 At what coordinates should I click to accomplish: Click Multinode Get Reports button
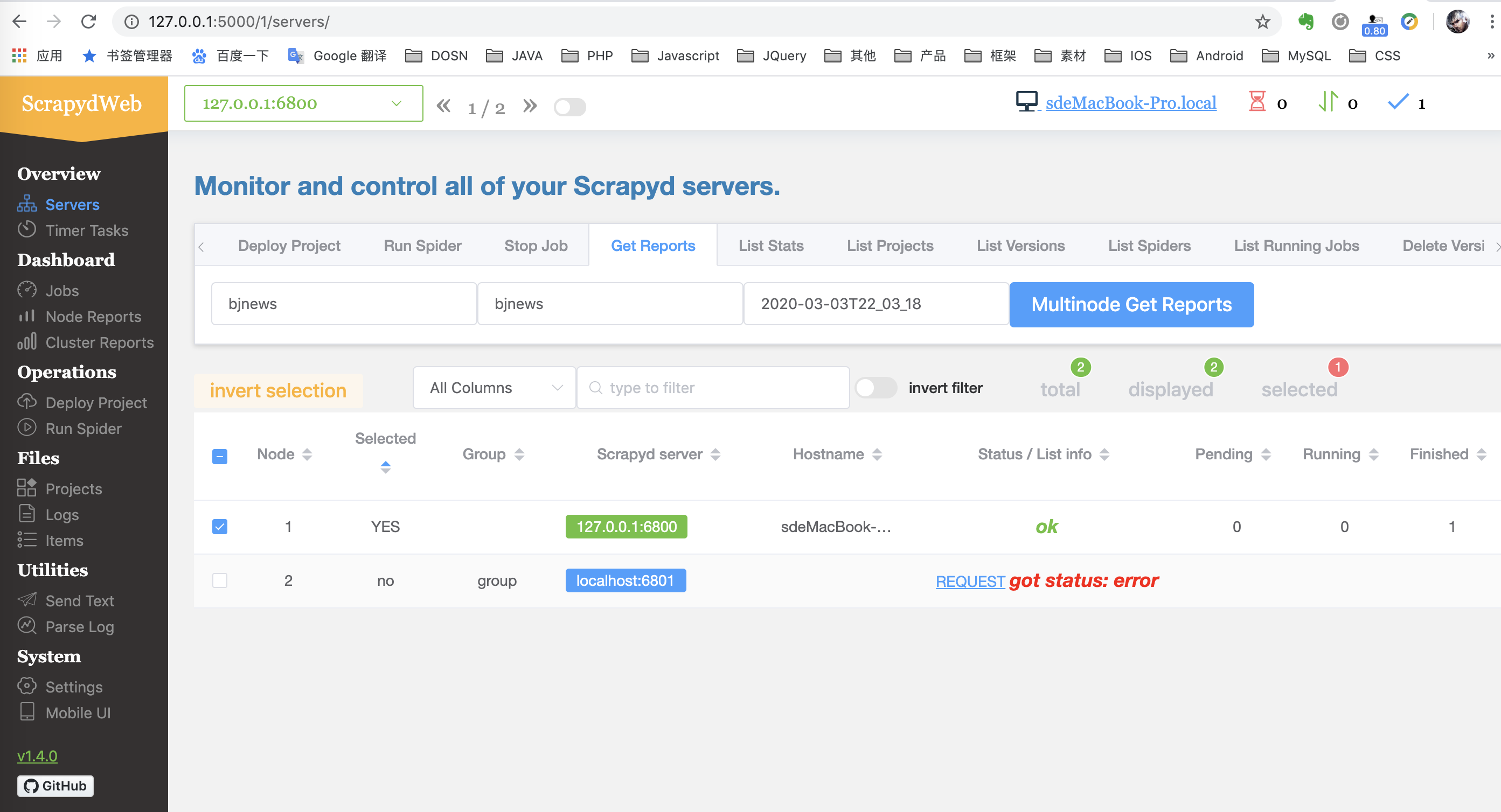click(1131, 305)
